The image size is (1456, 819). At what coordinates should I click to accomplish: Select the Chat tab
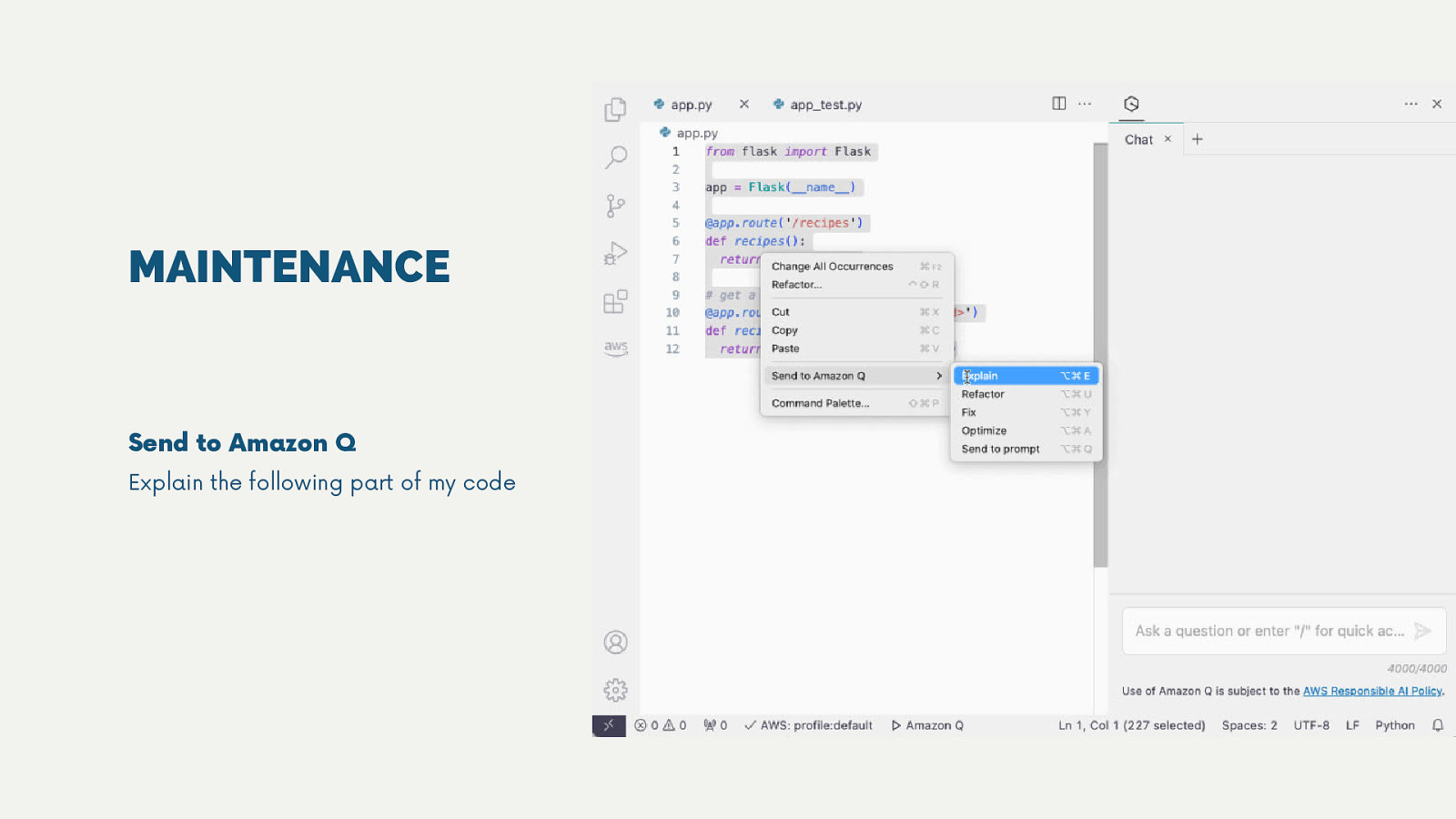point(1138,139)
